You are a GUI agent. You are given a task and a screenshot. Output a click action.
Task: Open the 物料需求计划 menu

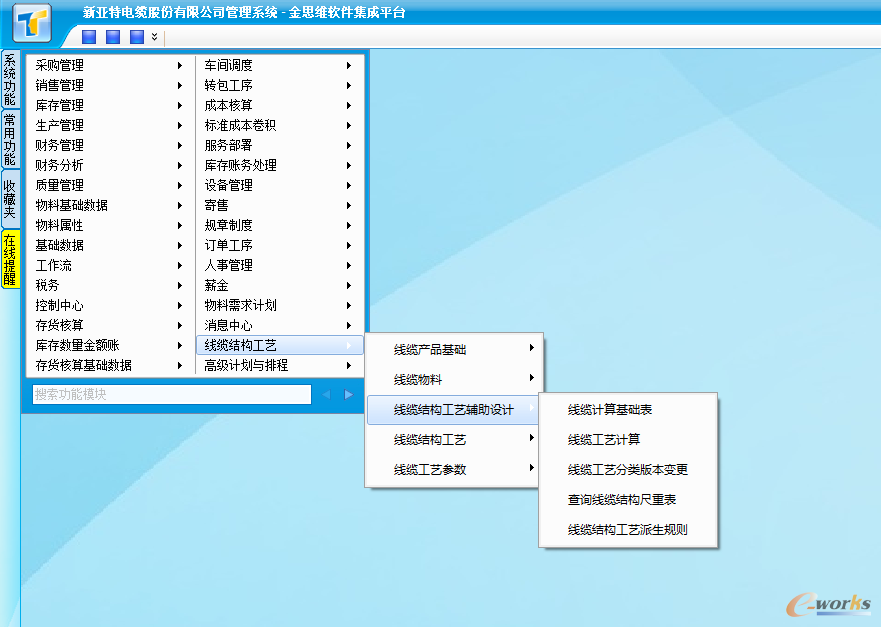point(280,305)
